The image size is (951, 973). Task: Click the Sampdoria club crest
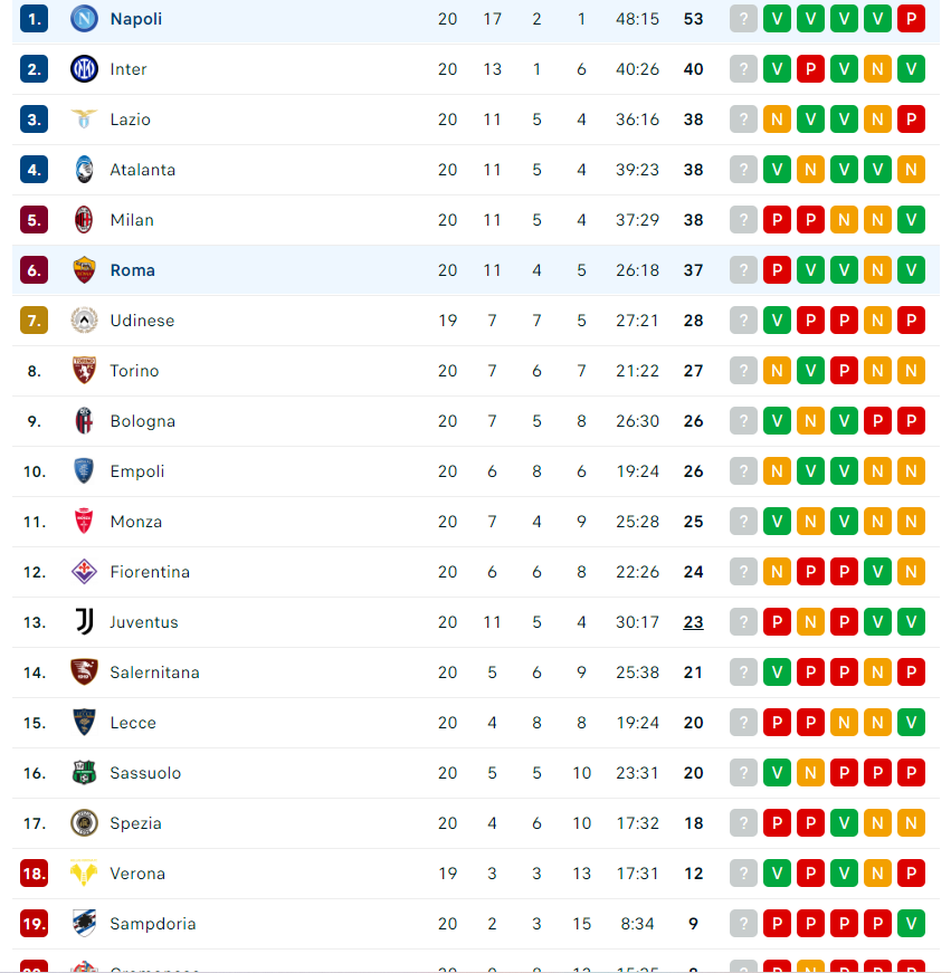[x=84, y=923]
